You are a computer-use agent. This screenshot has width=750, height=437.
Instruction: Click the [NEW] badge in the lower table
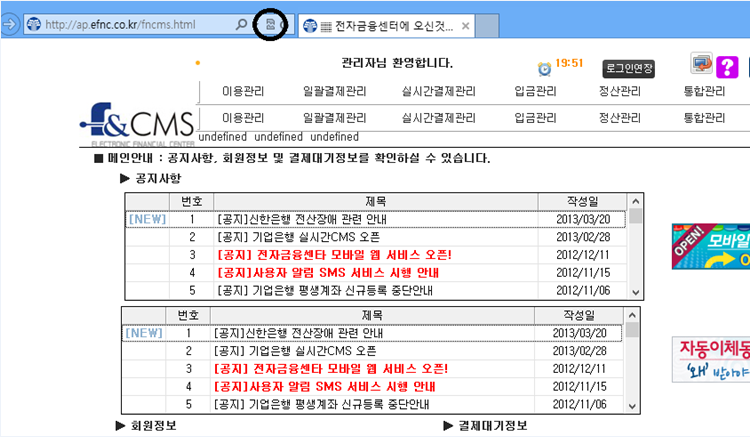[144, 333]
